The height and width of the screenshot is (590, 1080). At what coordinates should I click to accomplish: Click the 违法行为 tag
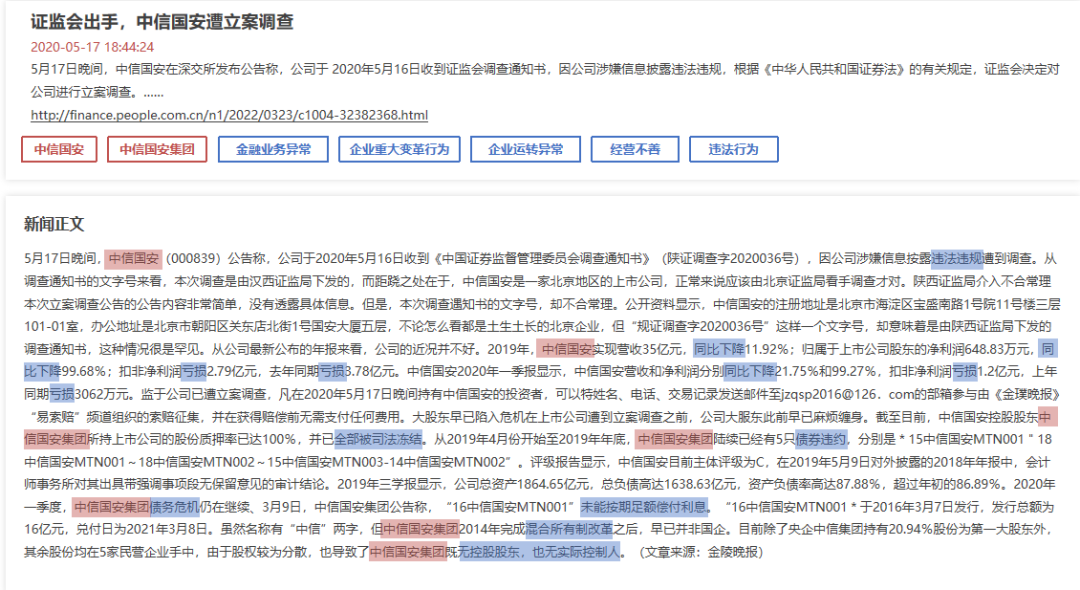pos(733,150)
